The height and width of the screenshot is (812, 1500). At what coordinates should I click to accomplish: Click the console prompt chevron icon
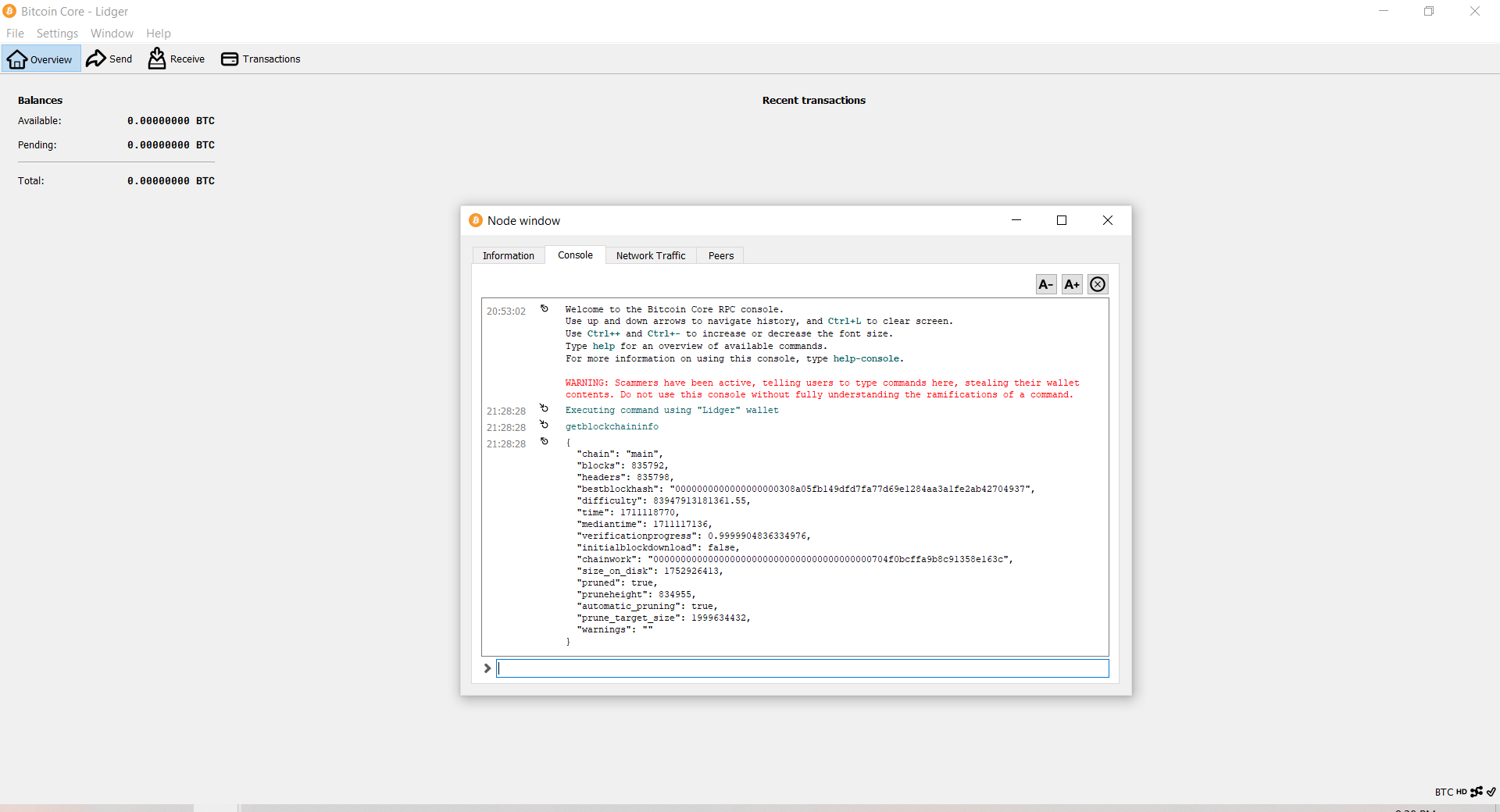pos(487,668)
